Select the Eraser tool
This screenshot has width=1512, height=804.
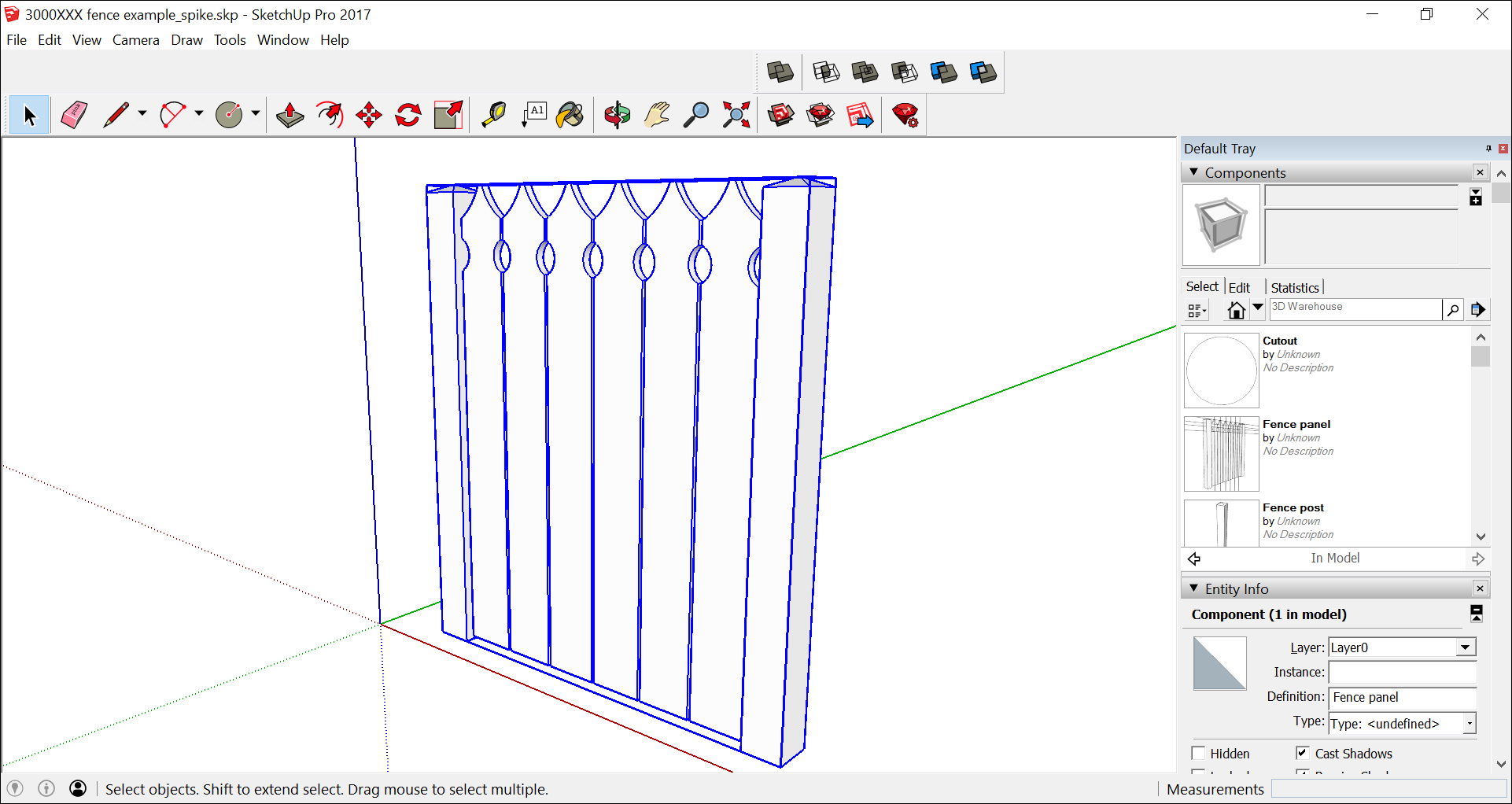pyautogui.click(x=74, y=115)
